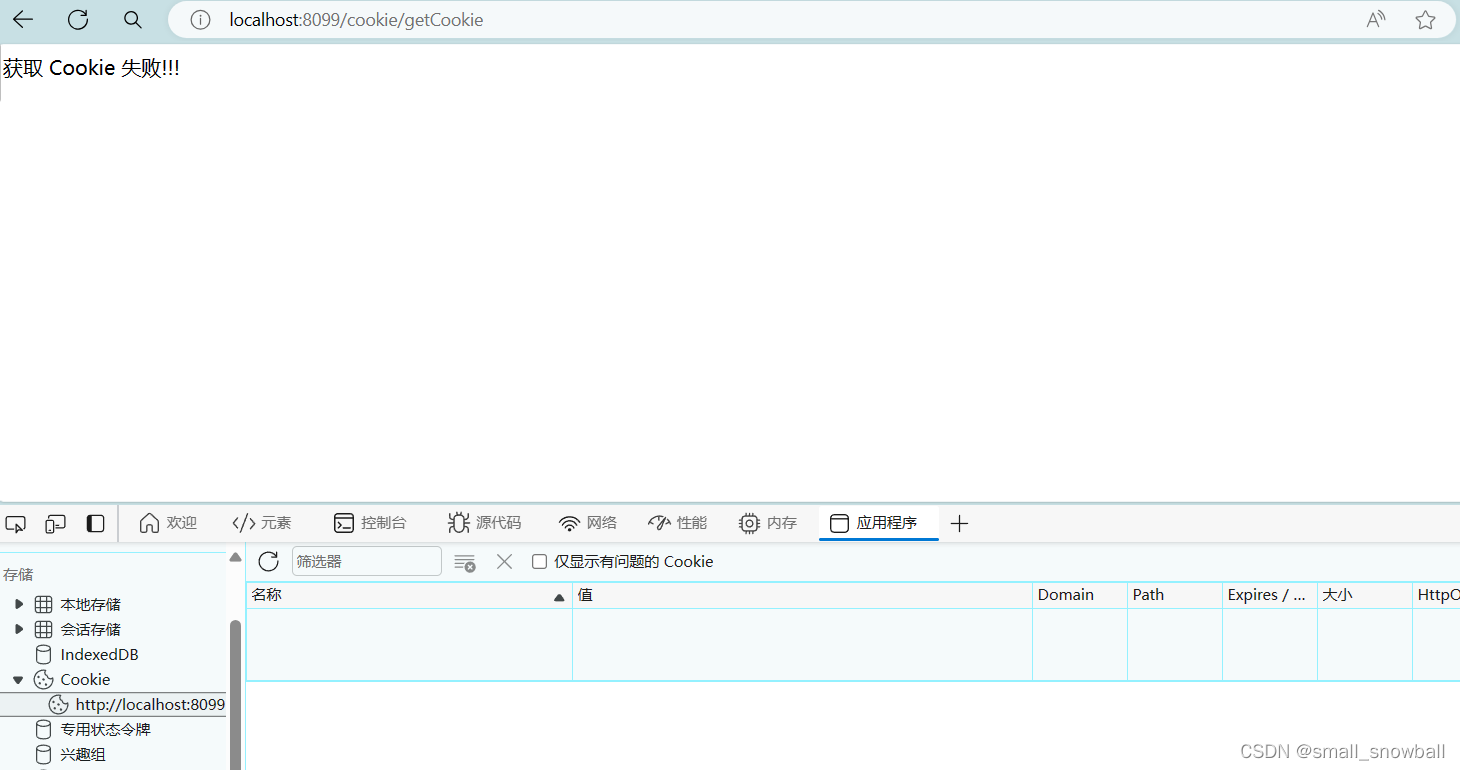The image size is (1460, 770).
Task: Switch to the 元素 tab
Action: tap(262, 523)
